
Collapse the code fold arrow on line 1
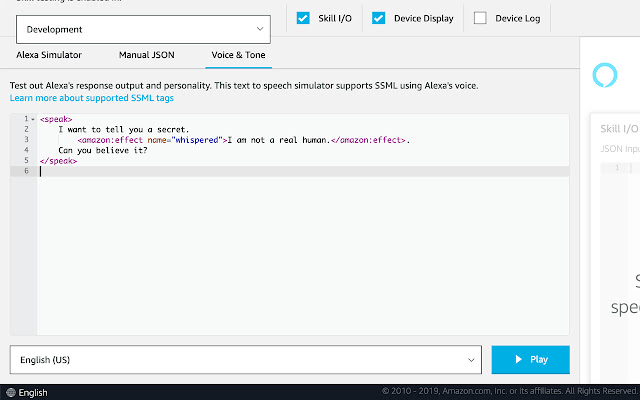(x=33, y=119)
